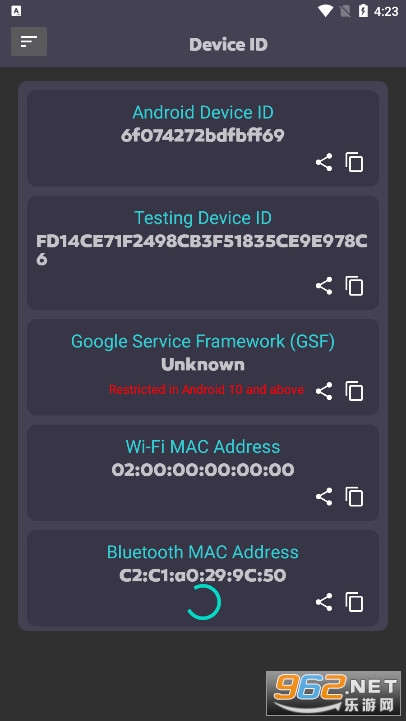
Task: Tap the red Restricted in Android 10 notice
Action: tap(206, 390)
